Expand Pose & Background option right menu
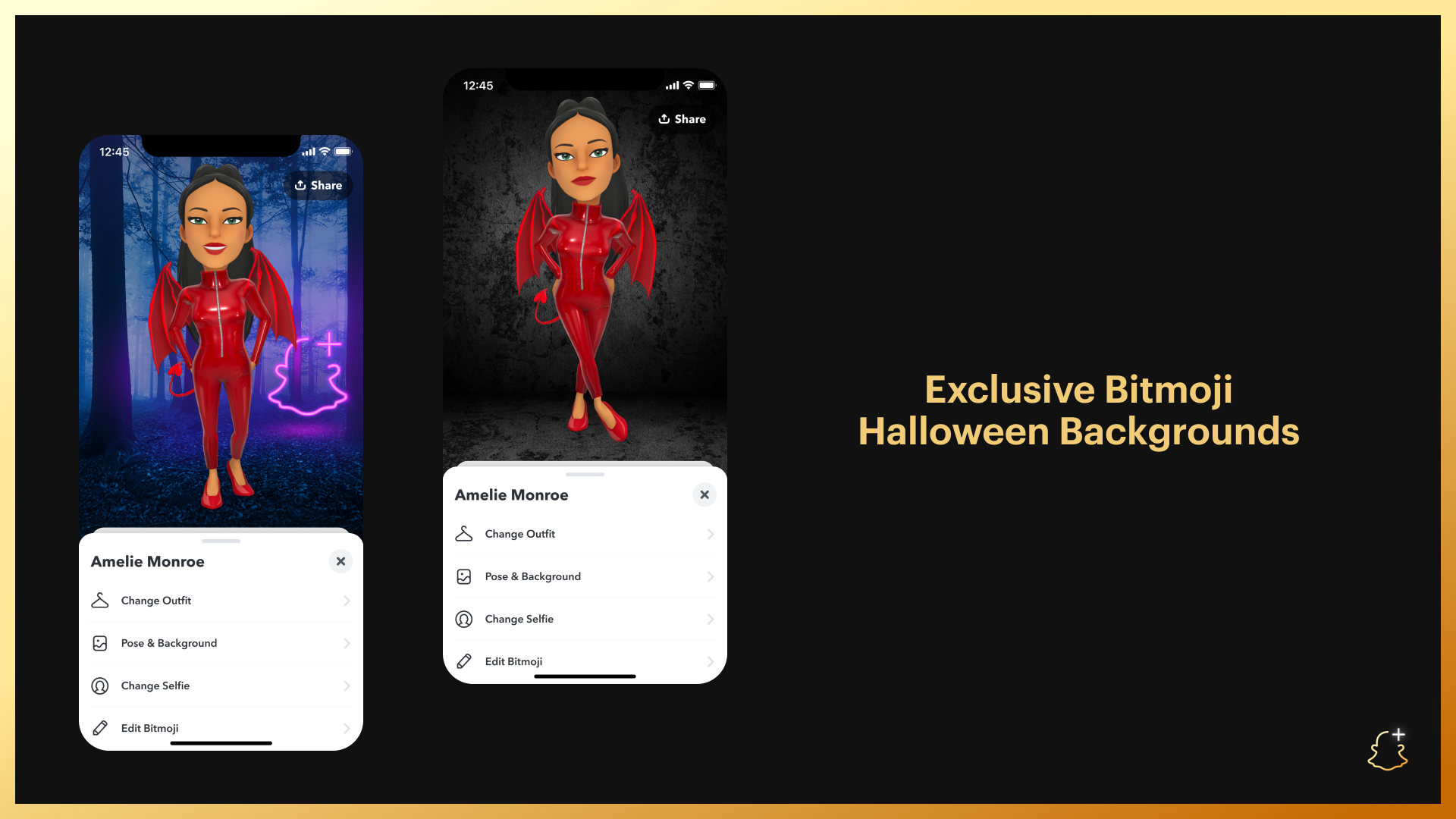The height and width of the screenshot is (819, 1456). pyautogui.click(x=711, y=576)
